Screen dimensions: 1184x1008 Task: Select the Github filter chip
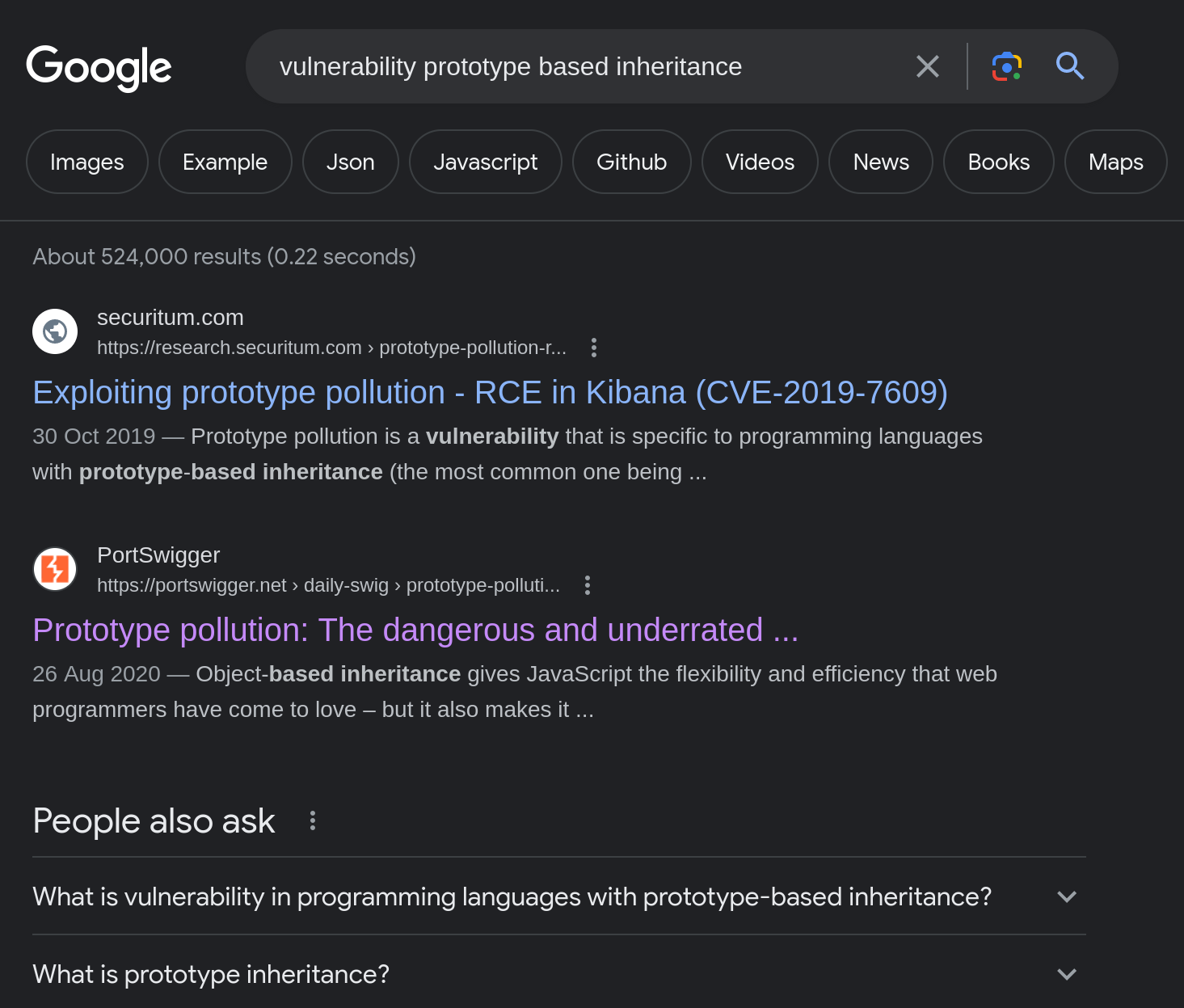[632, 162]
